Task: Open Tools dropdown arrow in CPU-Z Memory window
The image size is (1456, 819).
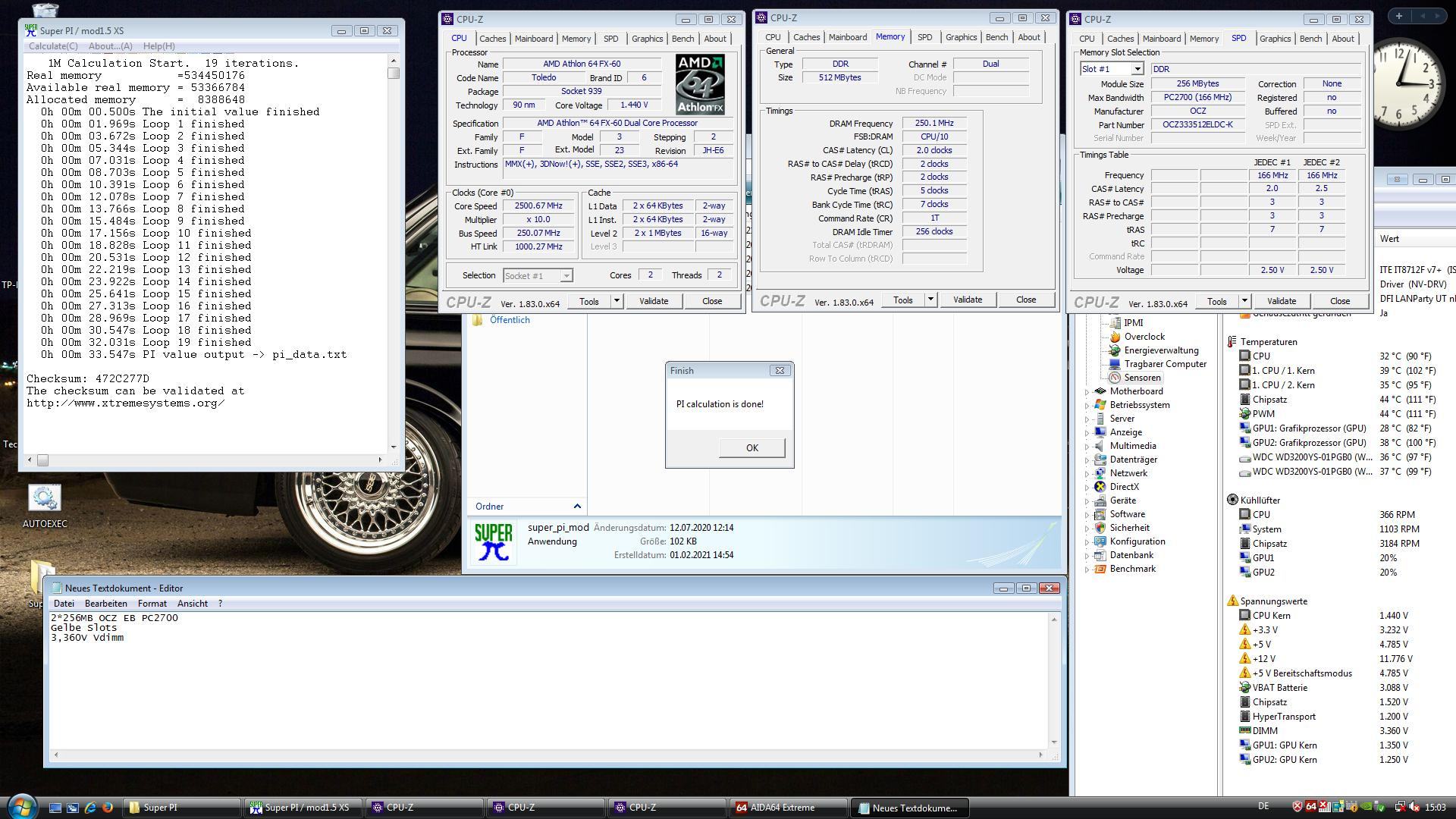Action: (x=930, y=300)
